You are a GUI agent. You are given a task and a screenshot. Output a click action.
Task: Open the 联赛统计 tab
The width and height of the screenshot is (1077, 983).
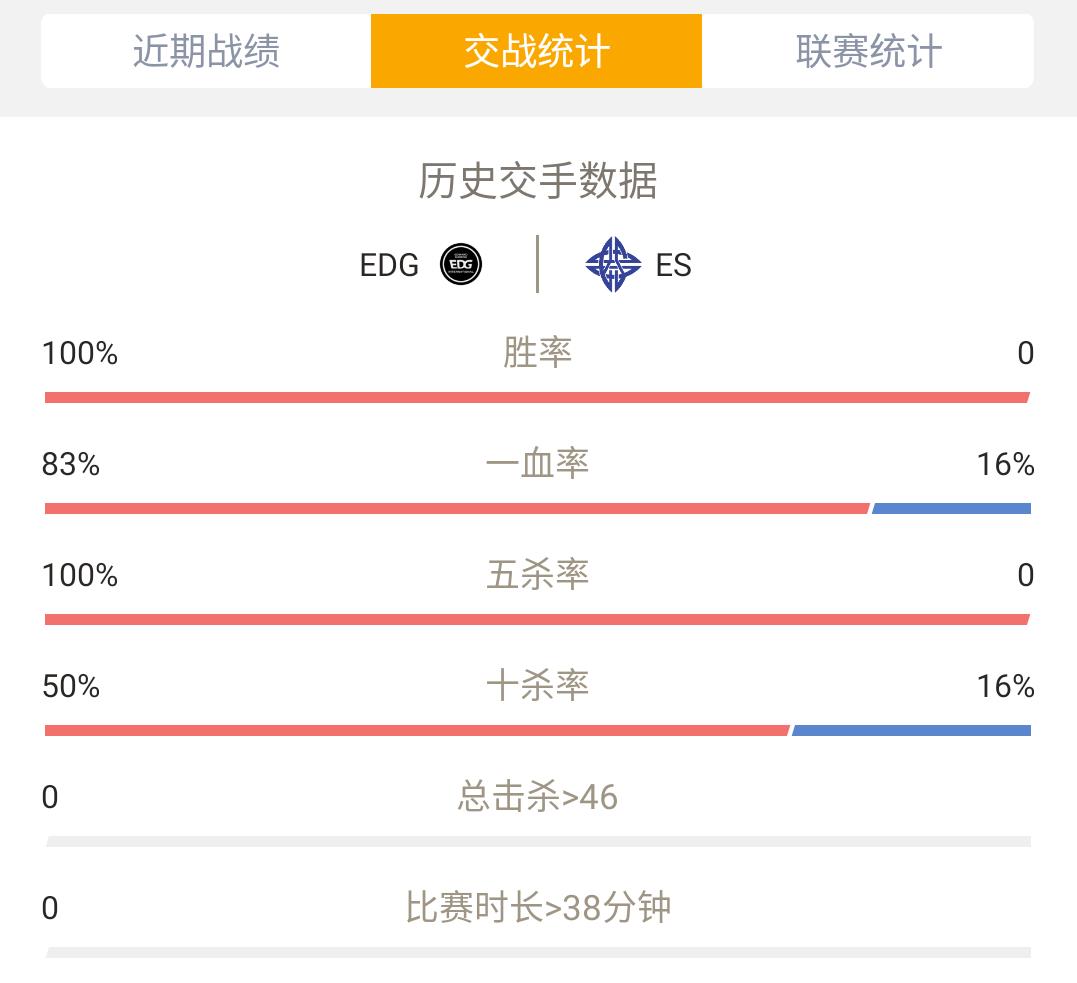[x=868, y=51]
